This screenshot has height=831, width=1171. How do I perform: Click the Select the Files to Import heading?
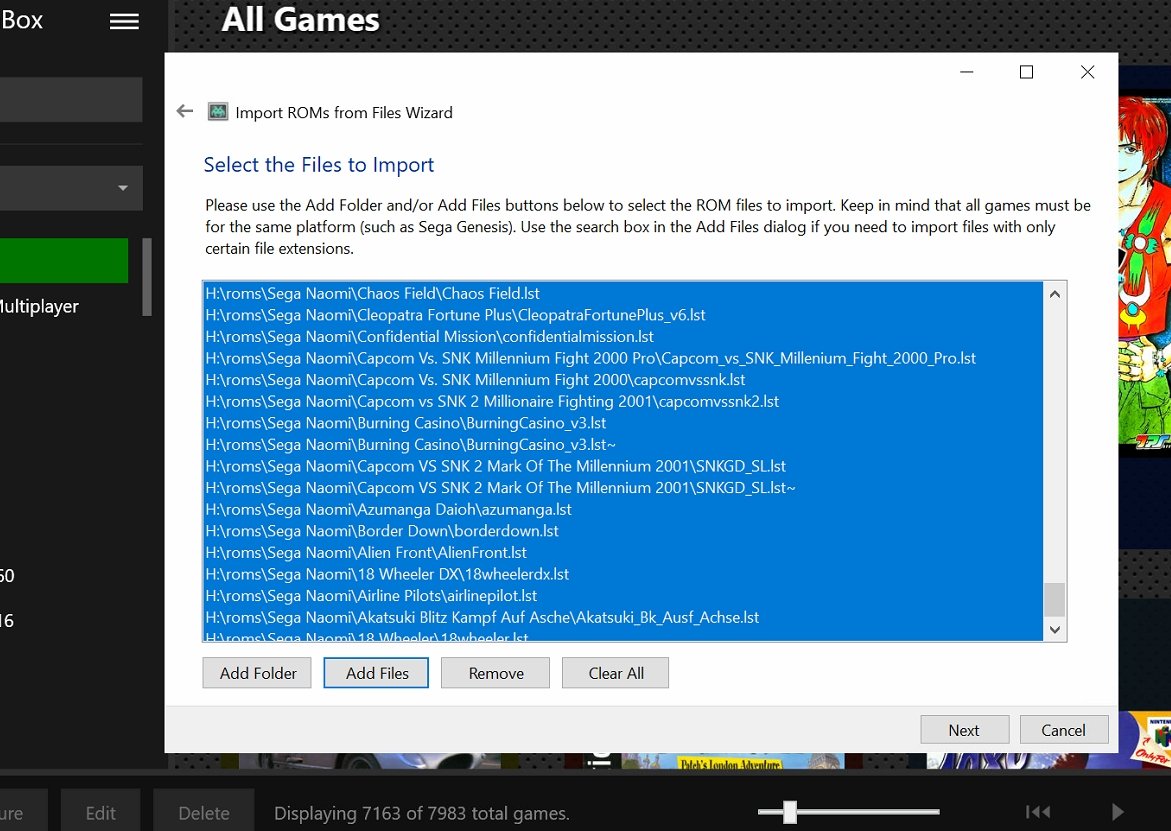click(x=319, y=165)
